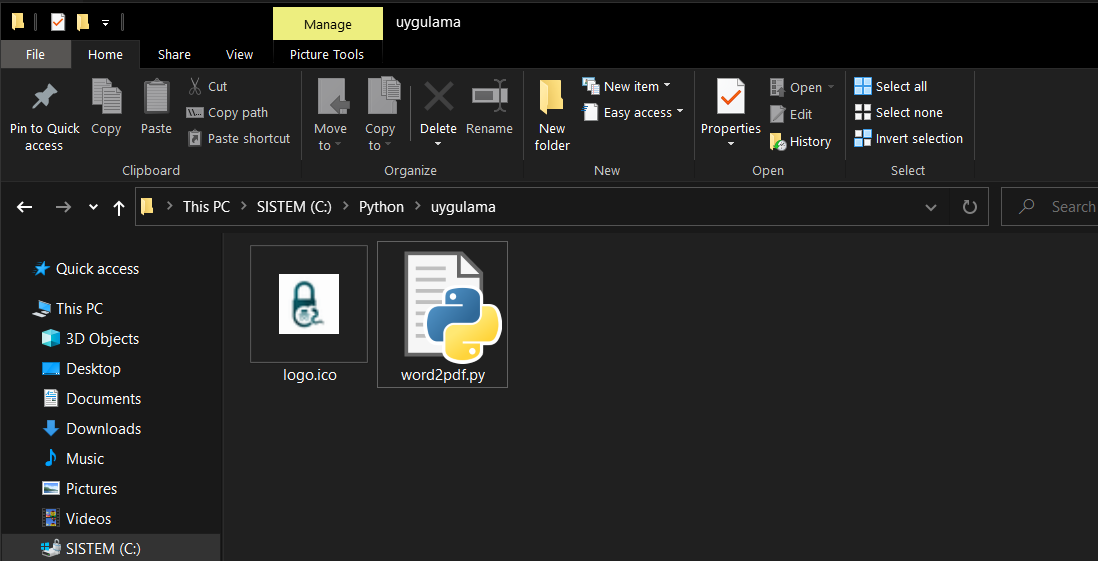
Task: Show address bar previous locations dropdown
Action: (931, 207)
